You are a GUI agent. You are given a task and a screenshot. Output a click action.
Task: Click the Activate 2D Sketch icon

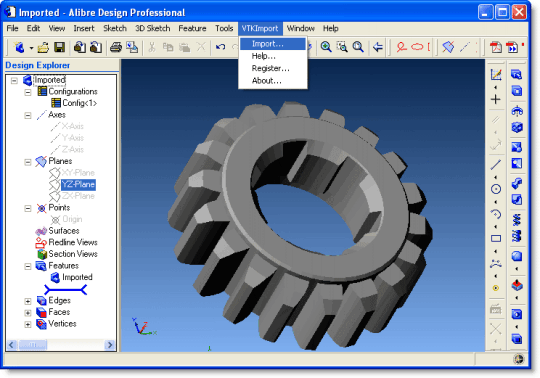click(x=496, y=74)
